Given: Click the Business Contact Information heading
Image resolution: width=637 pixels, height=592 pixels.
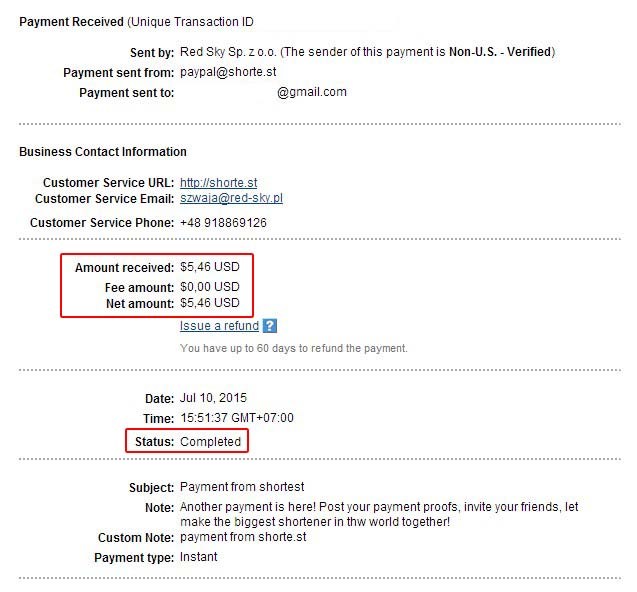Looking at the screenshot, I should pos(103,152).
